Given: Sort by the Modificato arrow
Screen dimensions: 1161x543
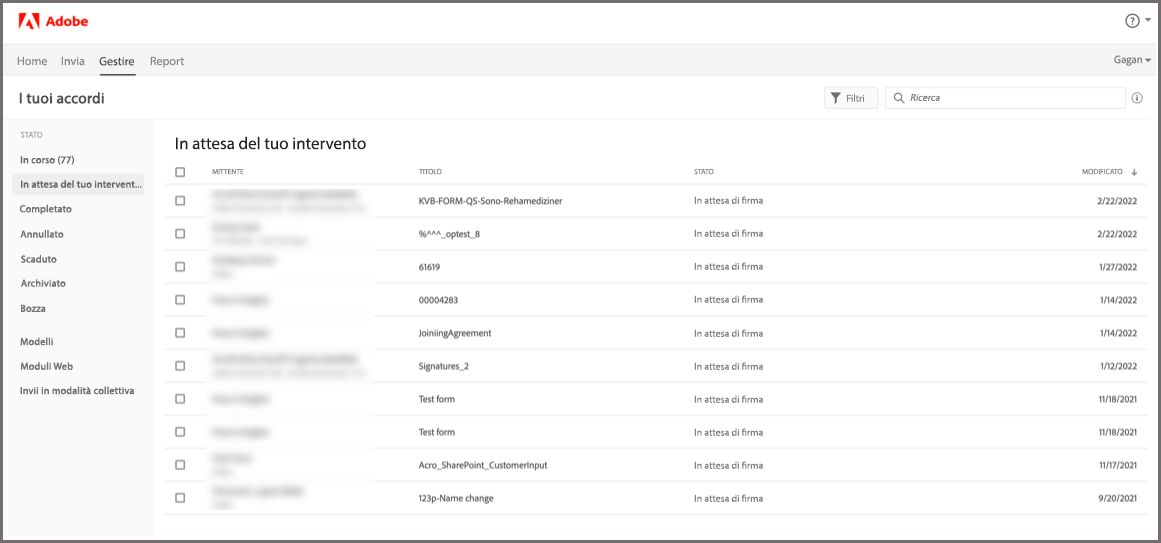Looking at the screenshot, I should point(1134,172).
